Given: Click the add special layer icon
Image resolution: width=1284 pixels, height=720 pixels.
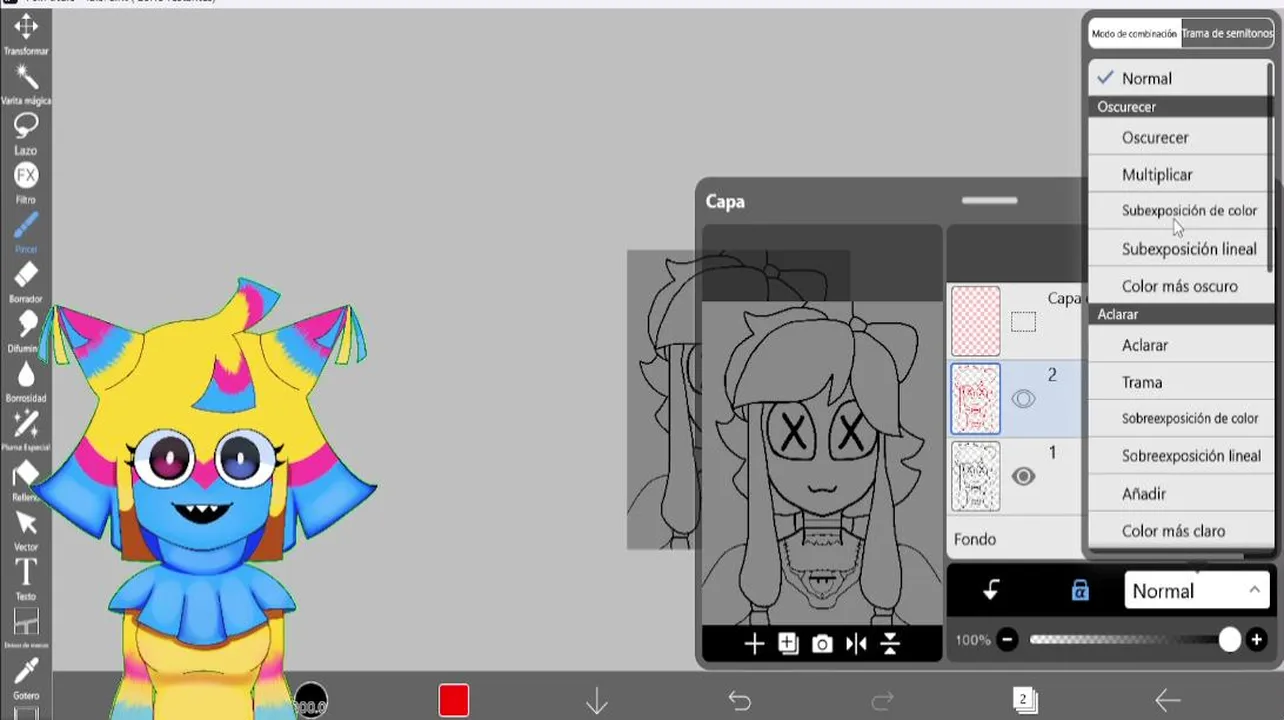Looking at the screenshot, I should click(788, 644).
